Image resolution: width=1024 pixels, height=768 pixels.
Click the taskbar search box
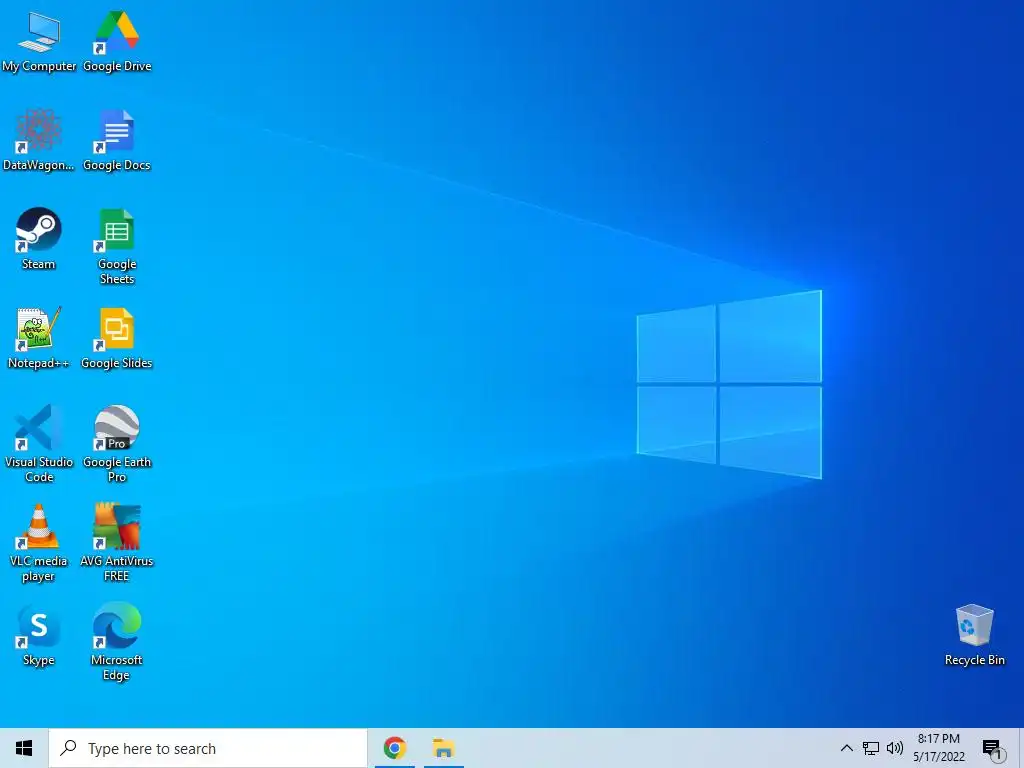(x=208, y=748)
